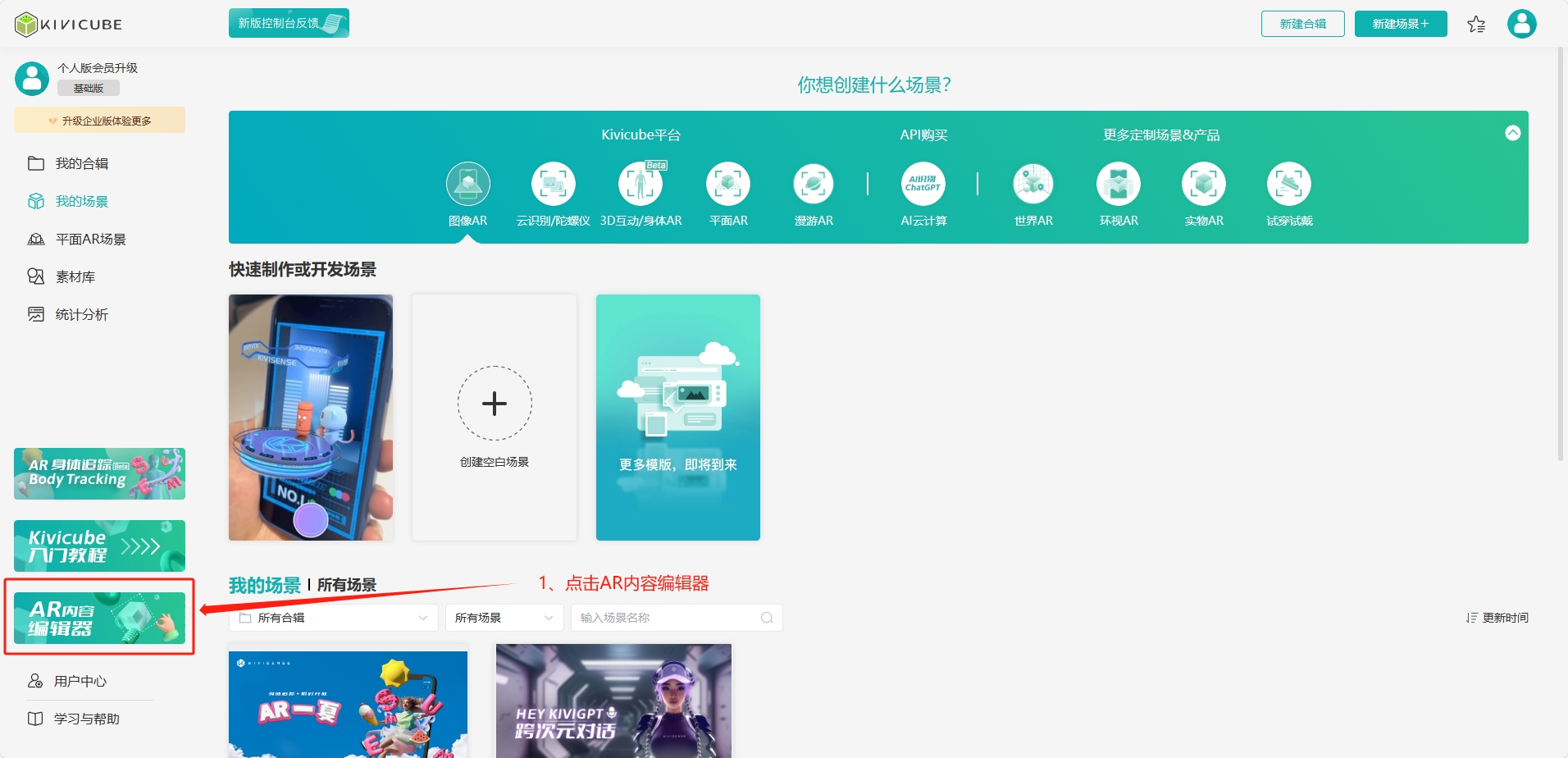Click the plus icon to create blank scene
This screenshot has width=1568, height=758.
click(x=495, y=404)
